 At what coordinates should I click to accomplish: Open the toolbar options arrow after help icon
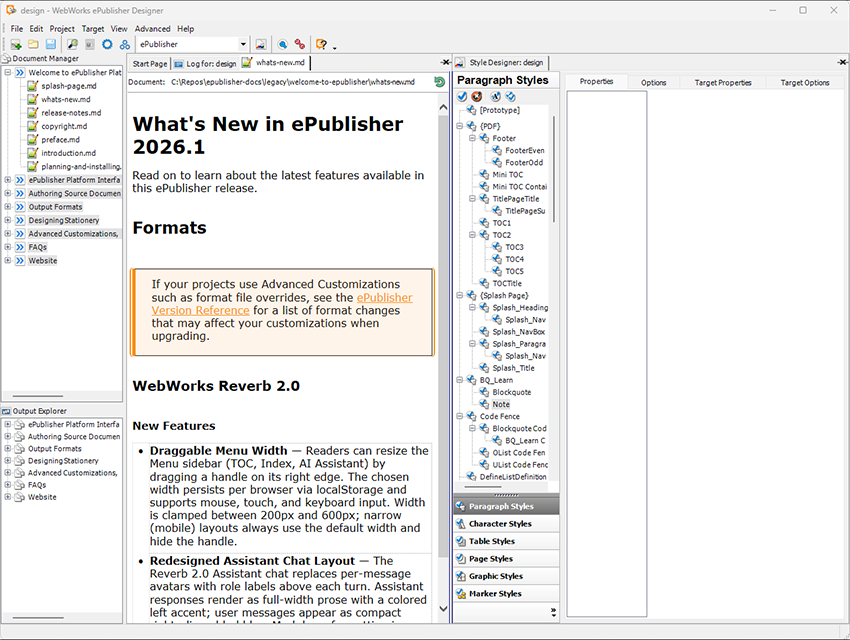(x=334, y=48)
